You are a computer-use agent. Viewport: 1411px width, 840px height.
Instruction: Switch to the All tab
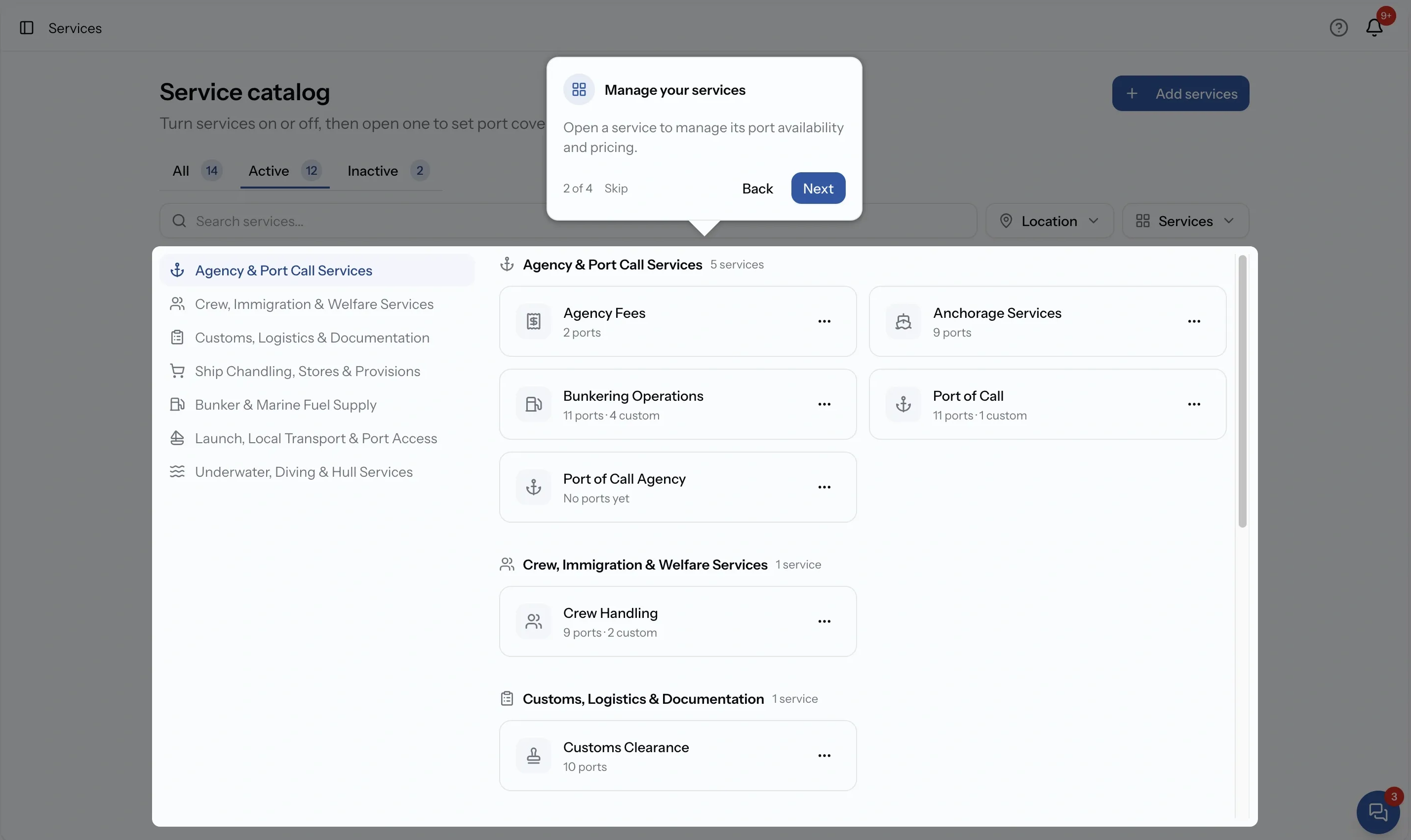(197, 171)
